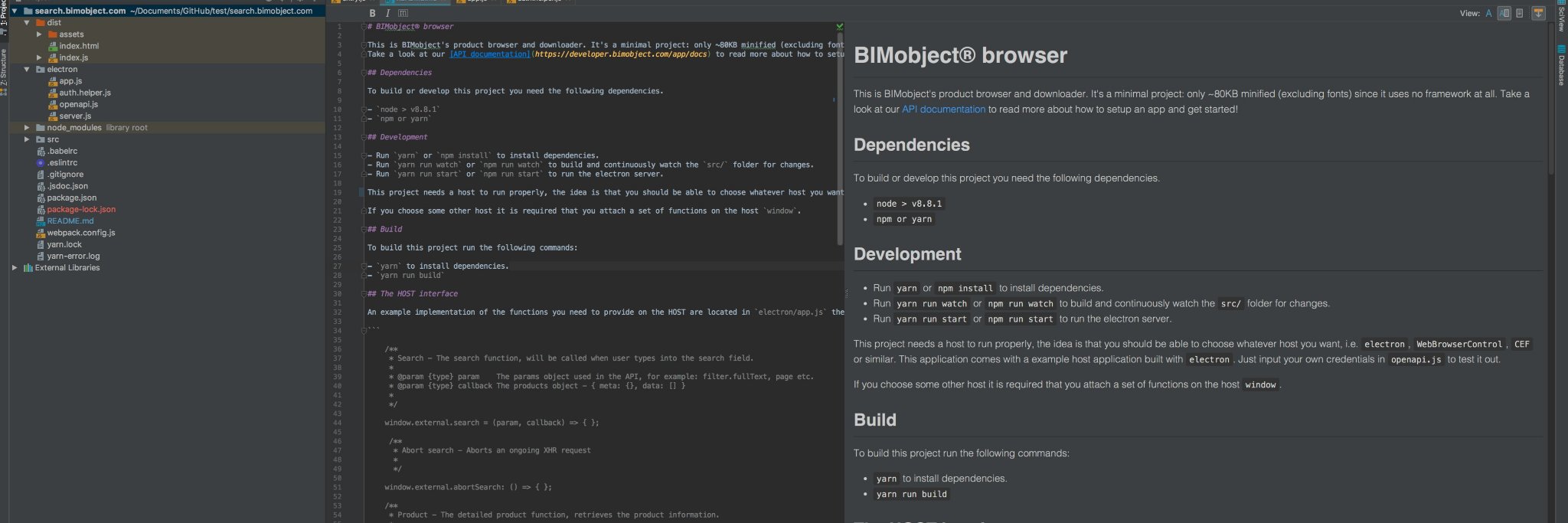Open the Structure tool window tab
This screenshot has width=1568, height=523.
[x=4, y=70]
